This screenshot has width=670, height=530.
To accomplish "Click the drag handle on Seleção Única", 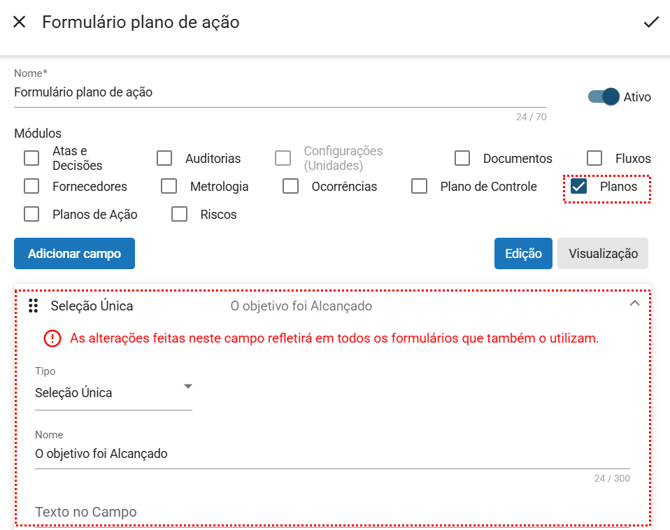I will pyautogui.click(x=33, y=306).
